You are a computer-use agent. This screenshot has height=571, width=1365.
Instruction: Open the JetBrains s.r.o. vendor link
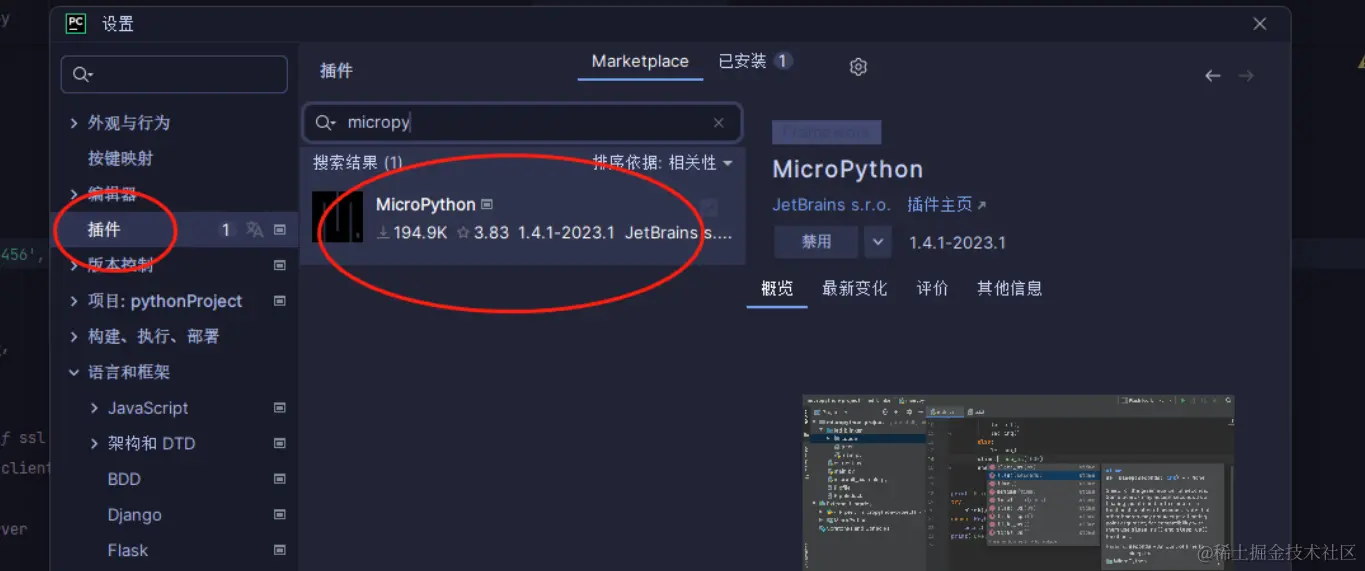(x=831, y=204)
